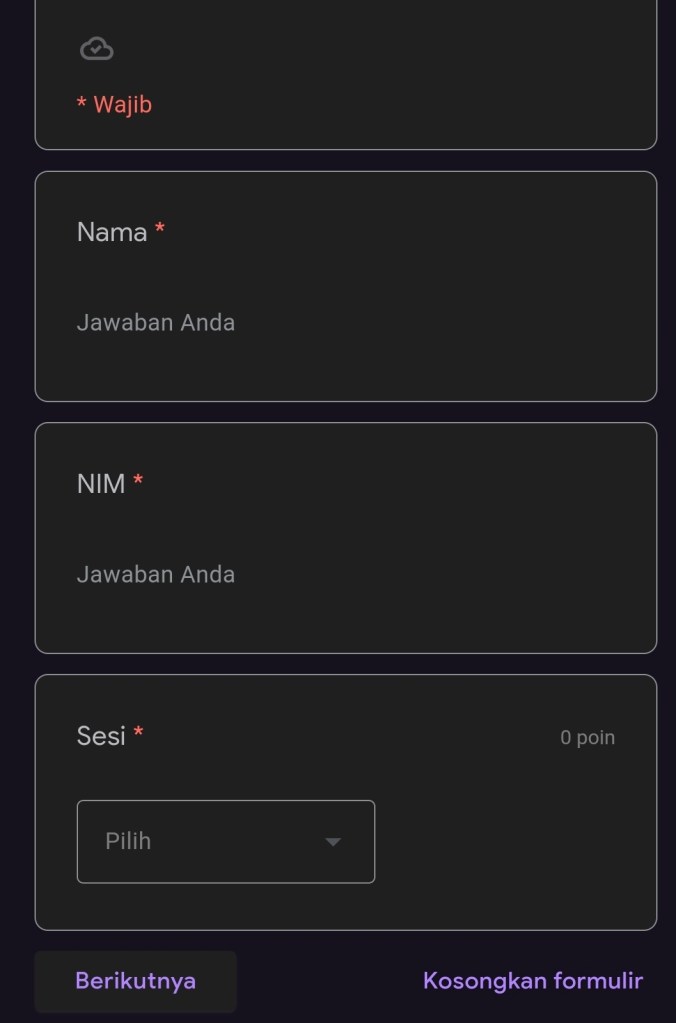Focus the Nama "Jawaban Anda" field
Image resolution: width=676 pixels, height=1023 pixels.
[156, 323]
